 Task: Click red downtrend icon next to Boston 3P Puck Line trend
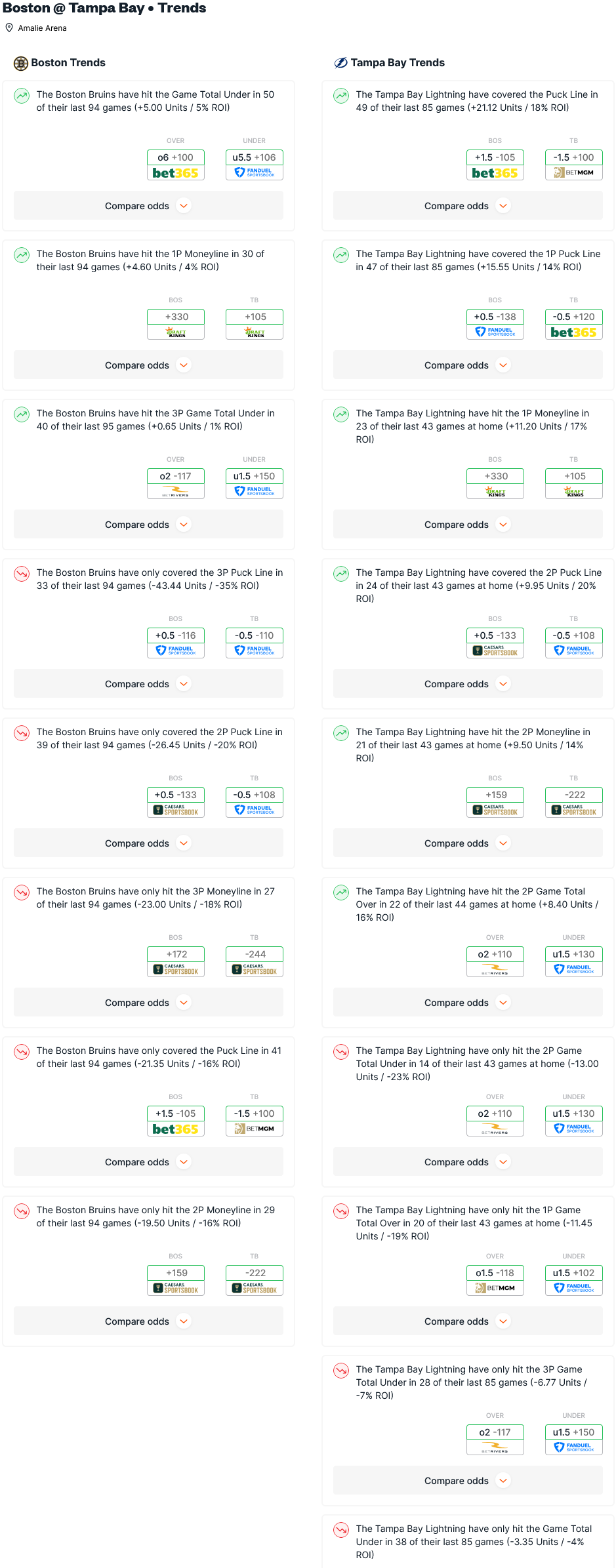[x=22, y=574]
